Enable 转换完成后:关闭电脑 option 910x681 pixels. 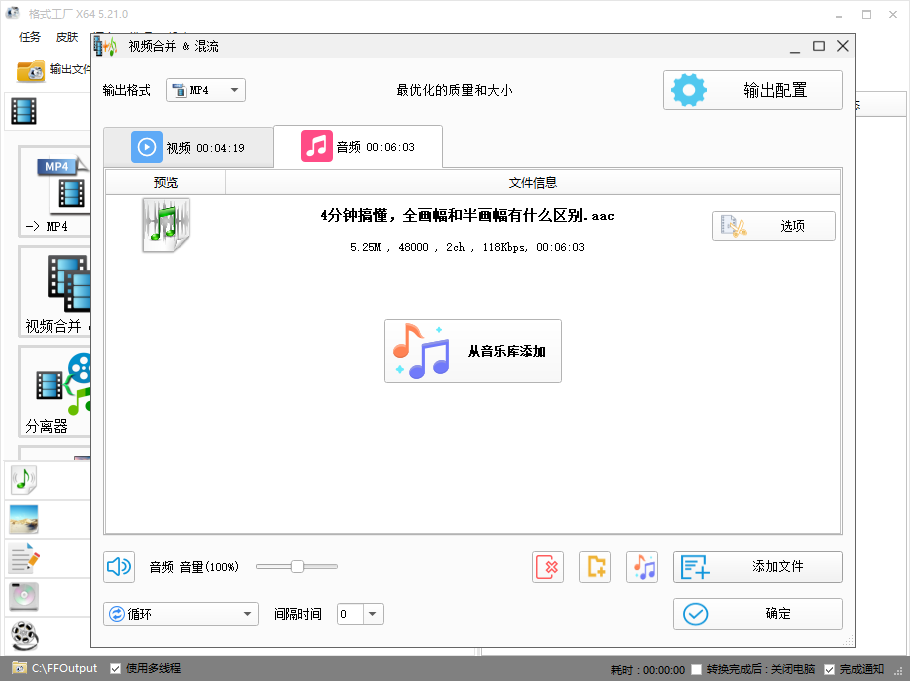tap(694, 668)
